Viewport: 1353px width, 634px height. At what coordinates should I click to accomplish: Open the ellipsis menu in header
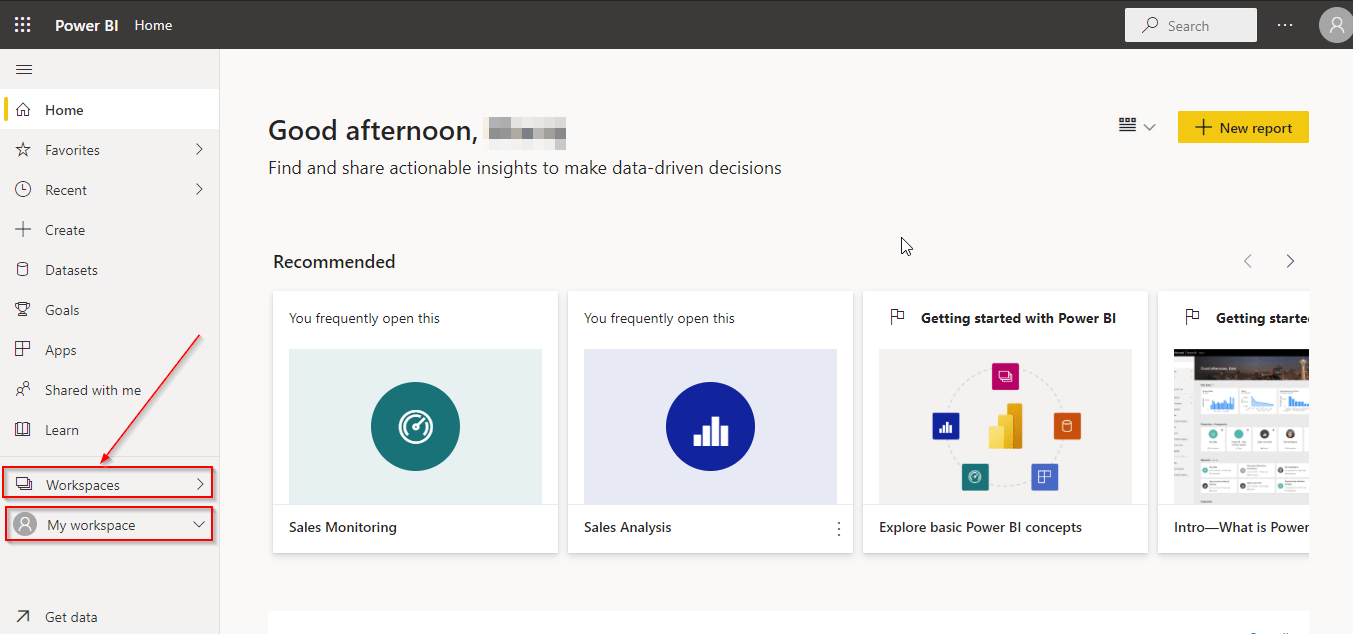click(x=1285, y=26)
